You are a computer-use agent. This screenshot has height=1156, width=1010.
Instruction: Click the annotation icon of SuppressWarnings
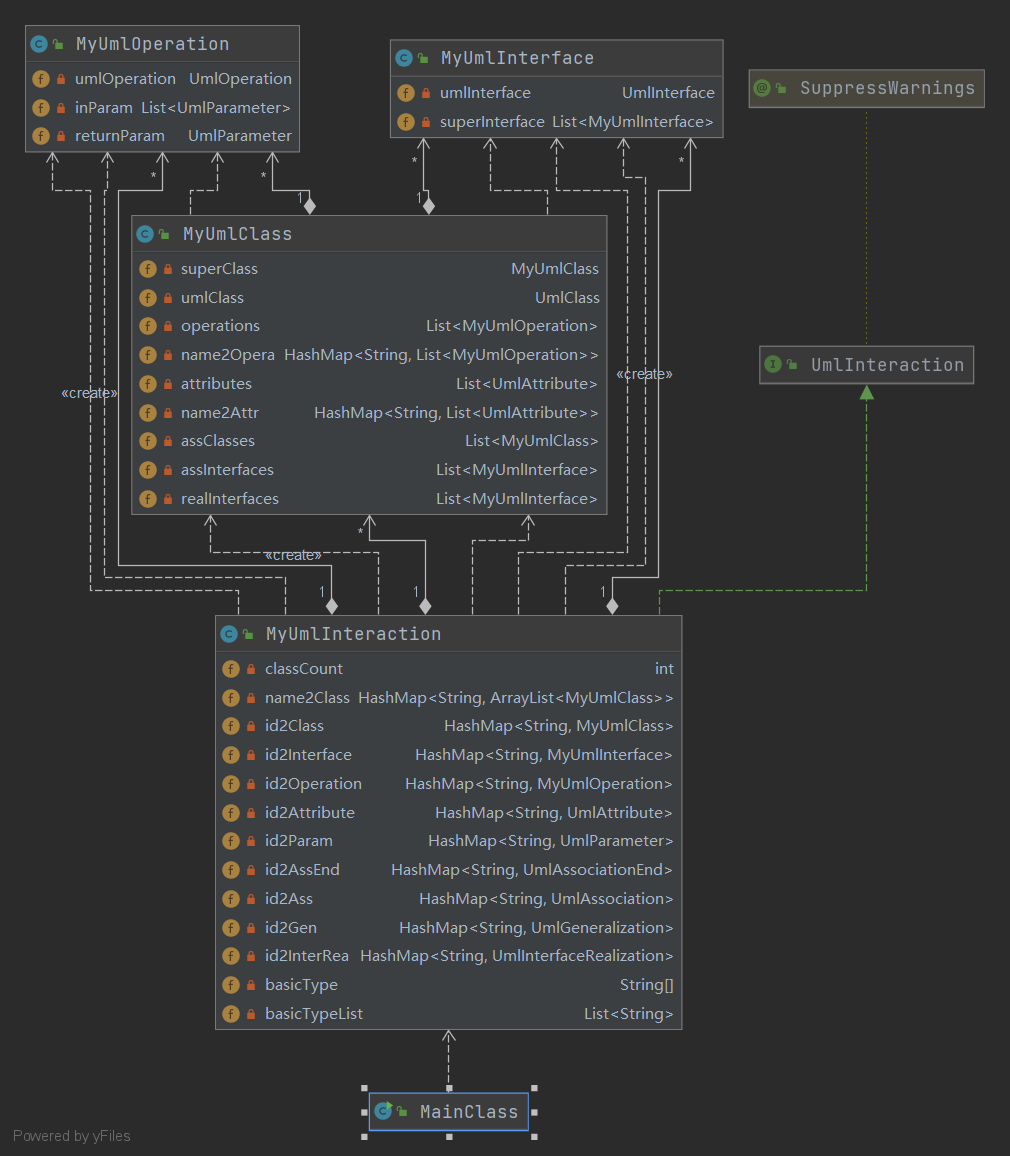click(x=762, y=88)
